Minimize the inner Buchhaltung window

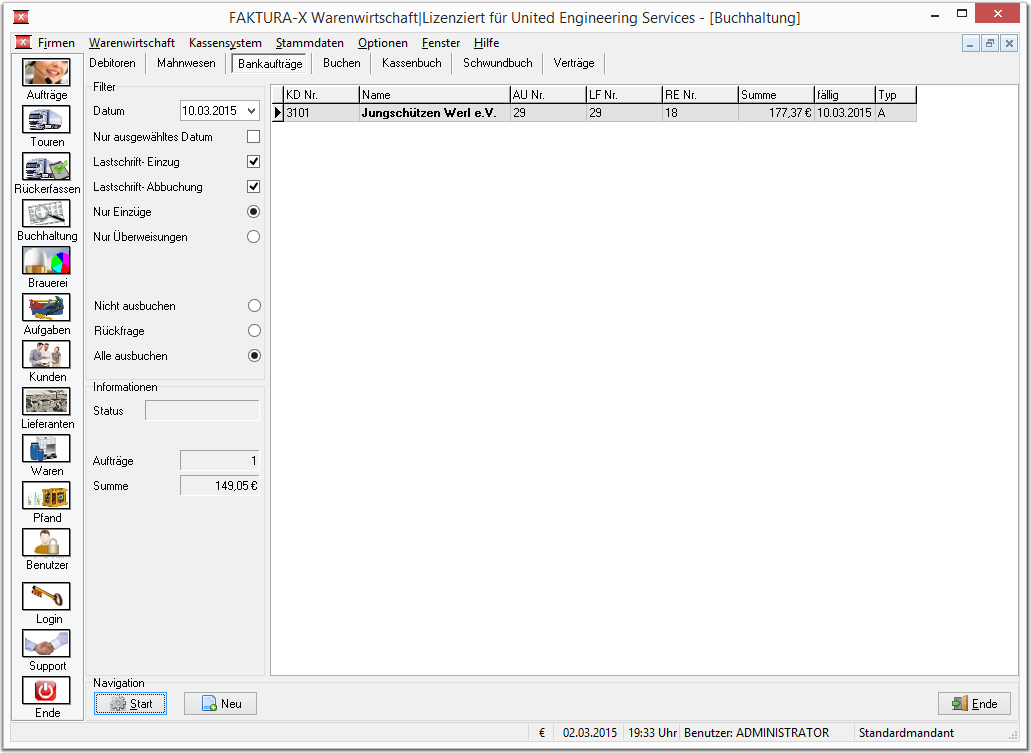pos(971,43)
